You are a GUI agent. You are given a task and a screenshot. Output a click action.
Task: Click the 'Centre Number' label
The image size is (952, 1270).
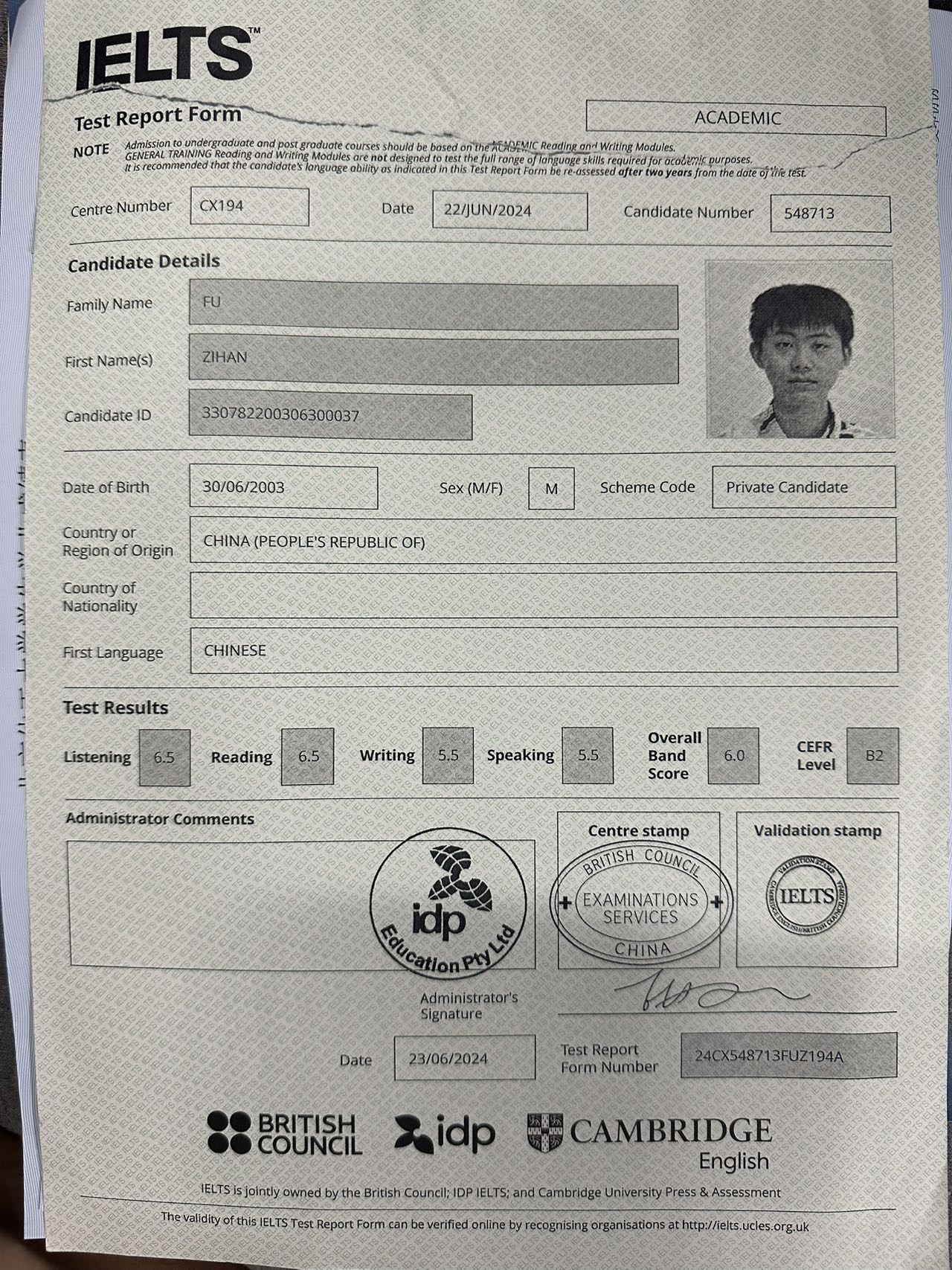tap(121, 209)
